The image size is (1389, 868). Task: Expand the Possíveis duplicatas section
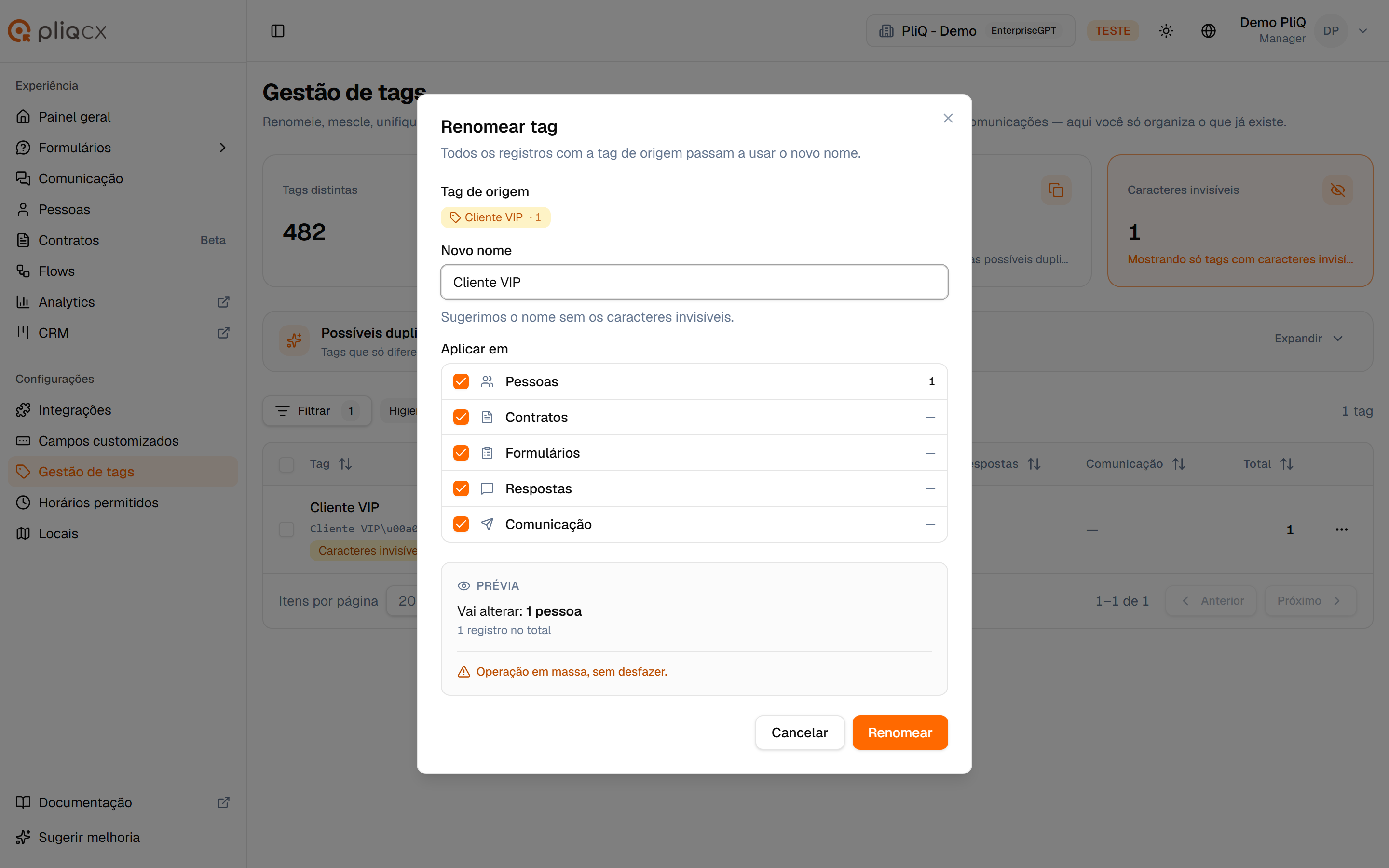pos(1308,339)
